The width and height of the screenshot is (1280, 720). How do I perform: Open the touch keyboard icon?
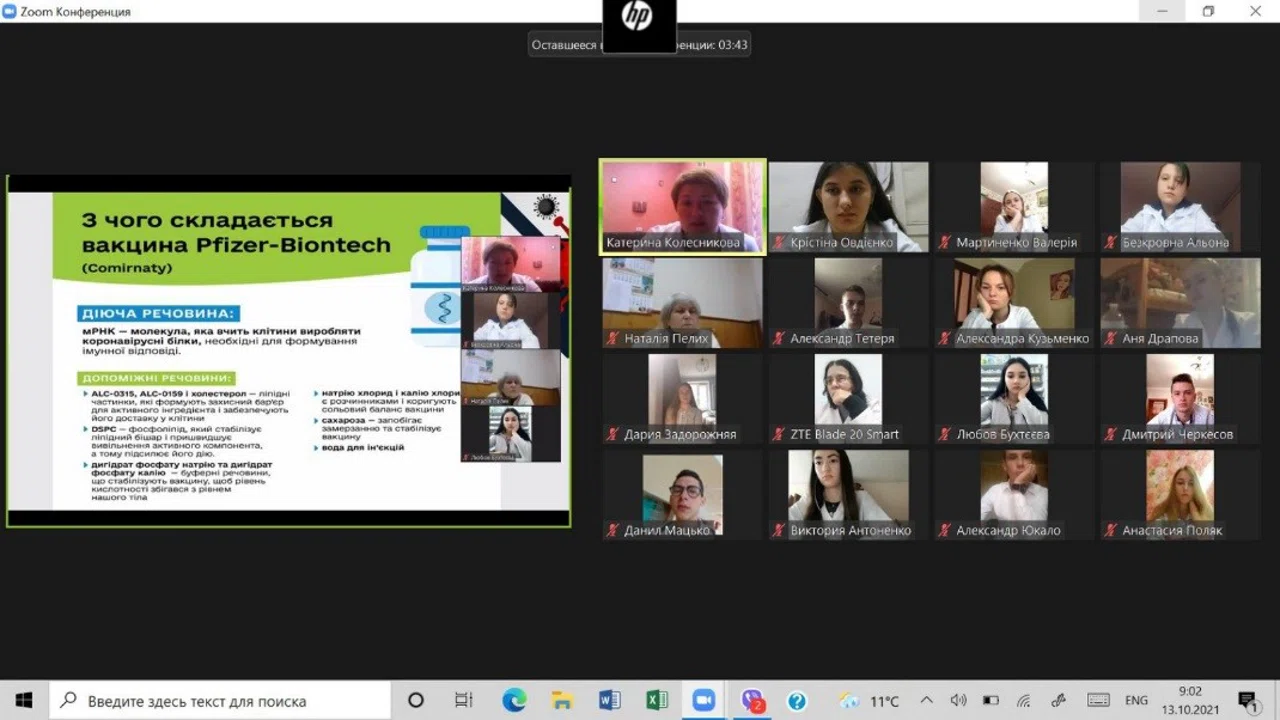pos(1098,701)
